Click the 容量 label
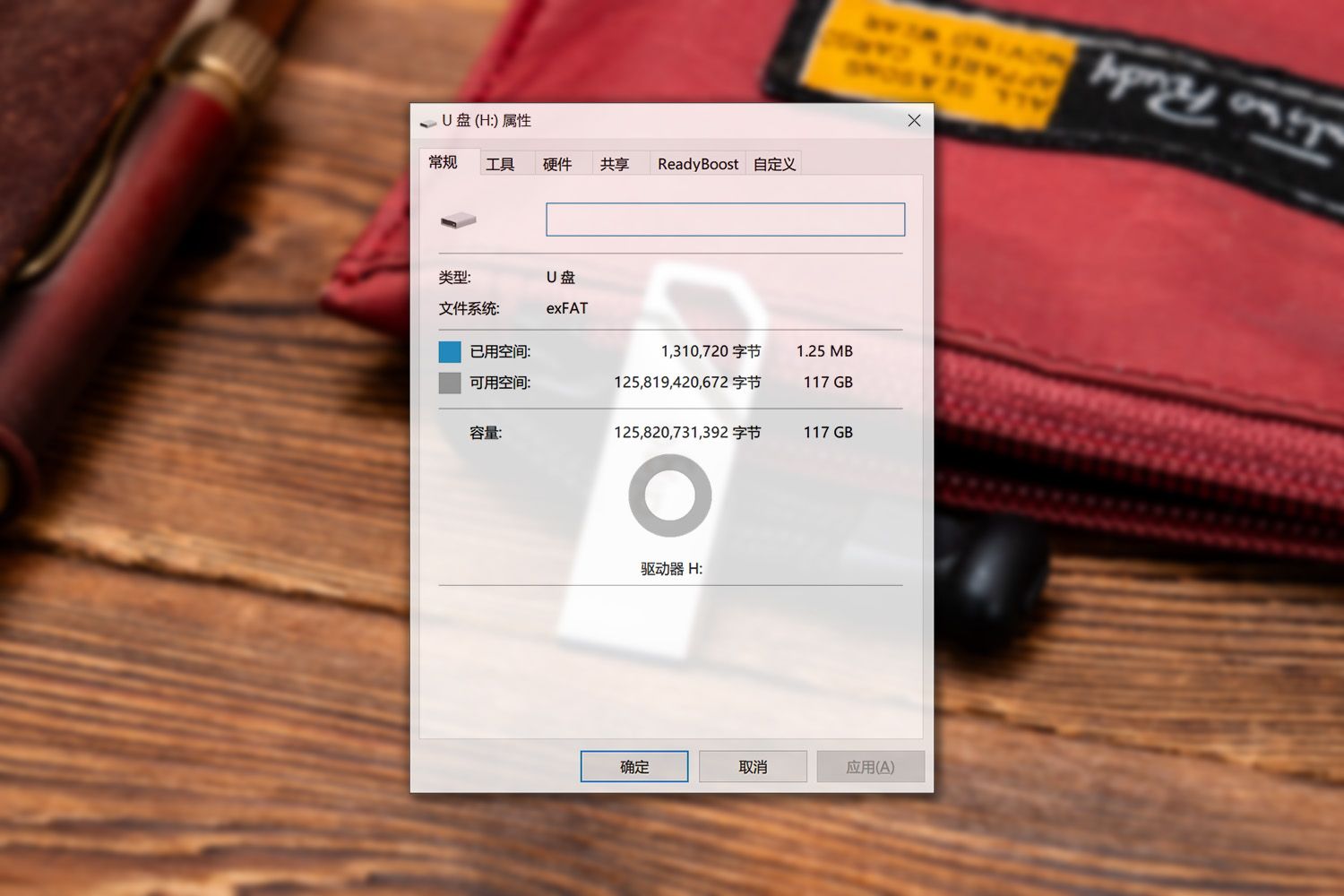1344x896 pixels. click(486, 433)
